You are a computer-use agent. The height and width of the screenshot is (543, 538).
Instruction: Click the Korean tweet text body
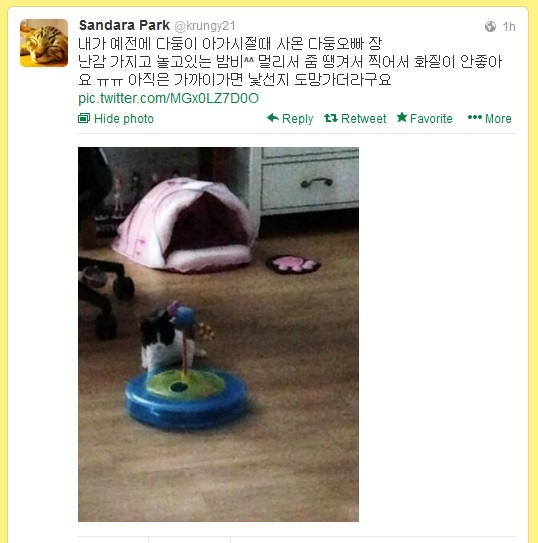click(x=290, y=62)
